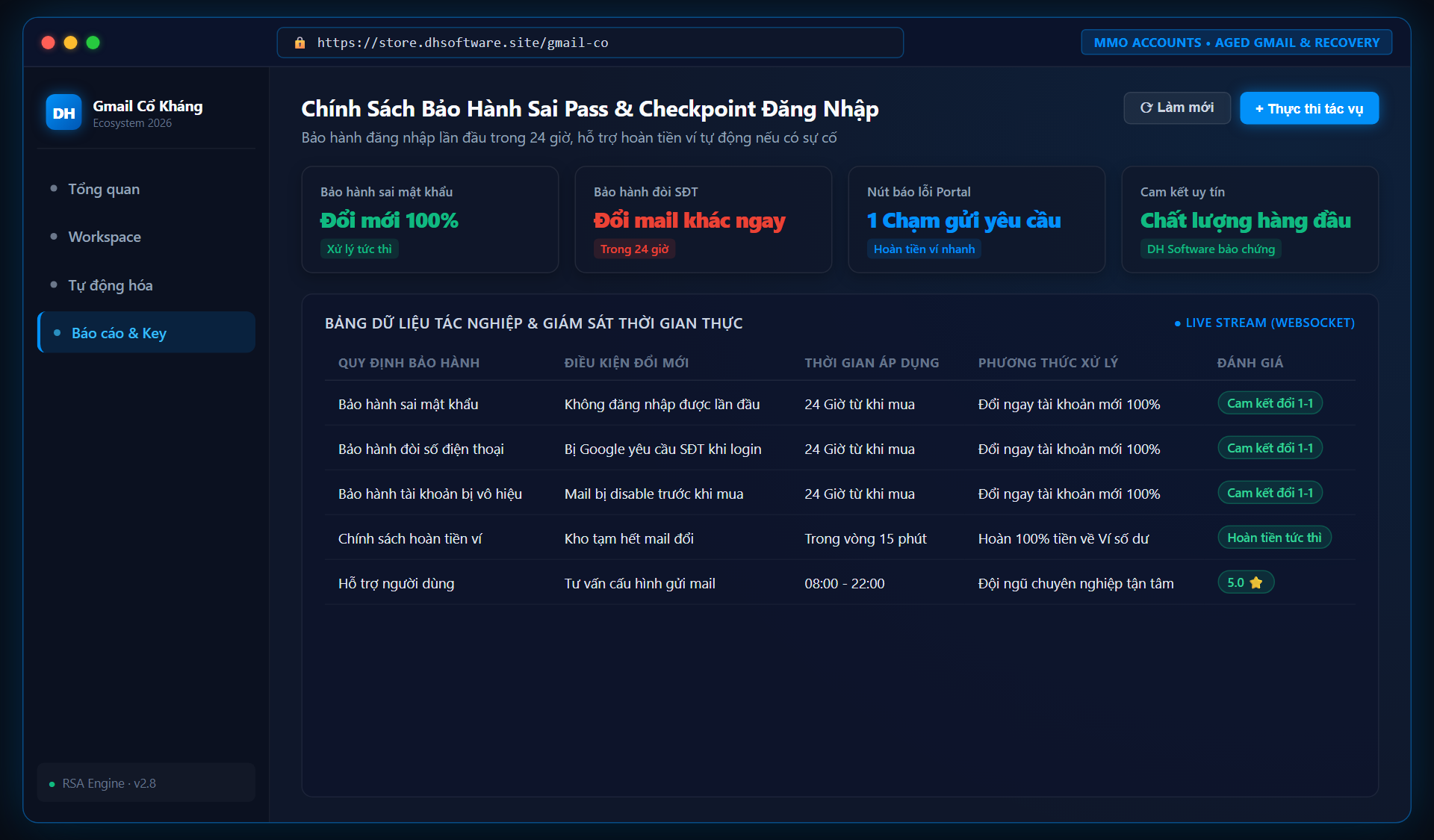
Task: Select Hỗ trợ người dùng cell
Action: 397,583
